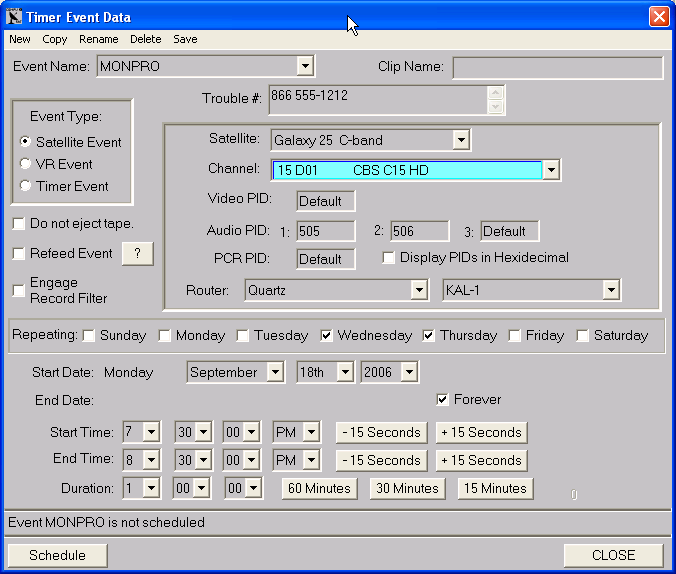Viewport: 676px width, 574px height.
Task: Click the Rename menu item
Action: click(x=99, y=40)
